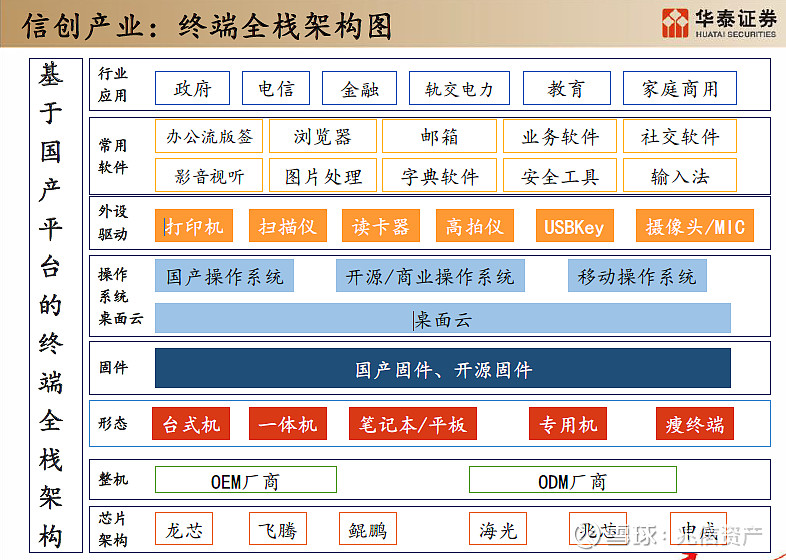
Task: Select the red 台式机 block
Action: (x=191, y=424)
